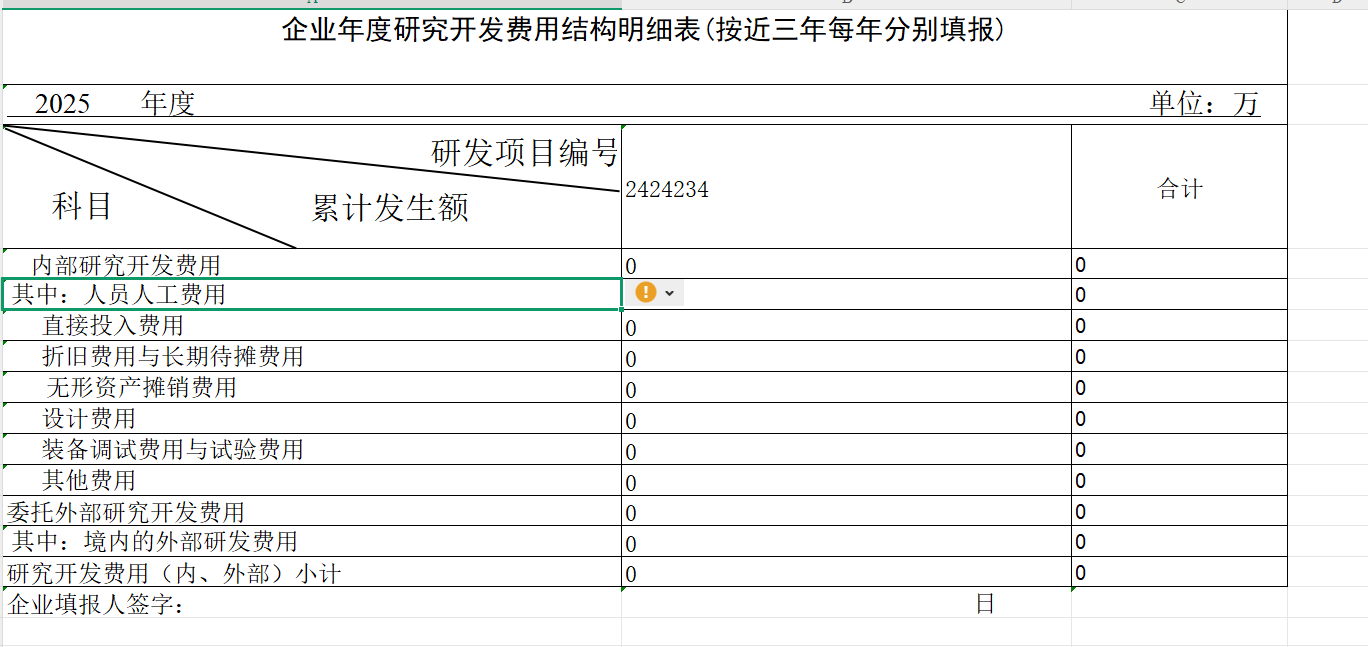1368x647 pixels.
Task: Select the table title cell 企业年度研究开发费用结构明细表
Action: tap(644, 32)
